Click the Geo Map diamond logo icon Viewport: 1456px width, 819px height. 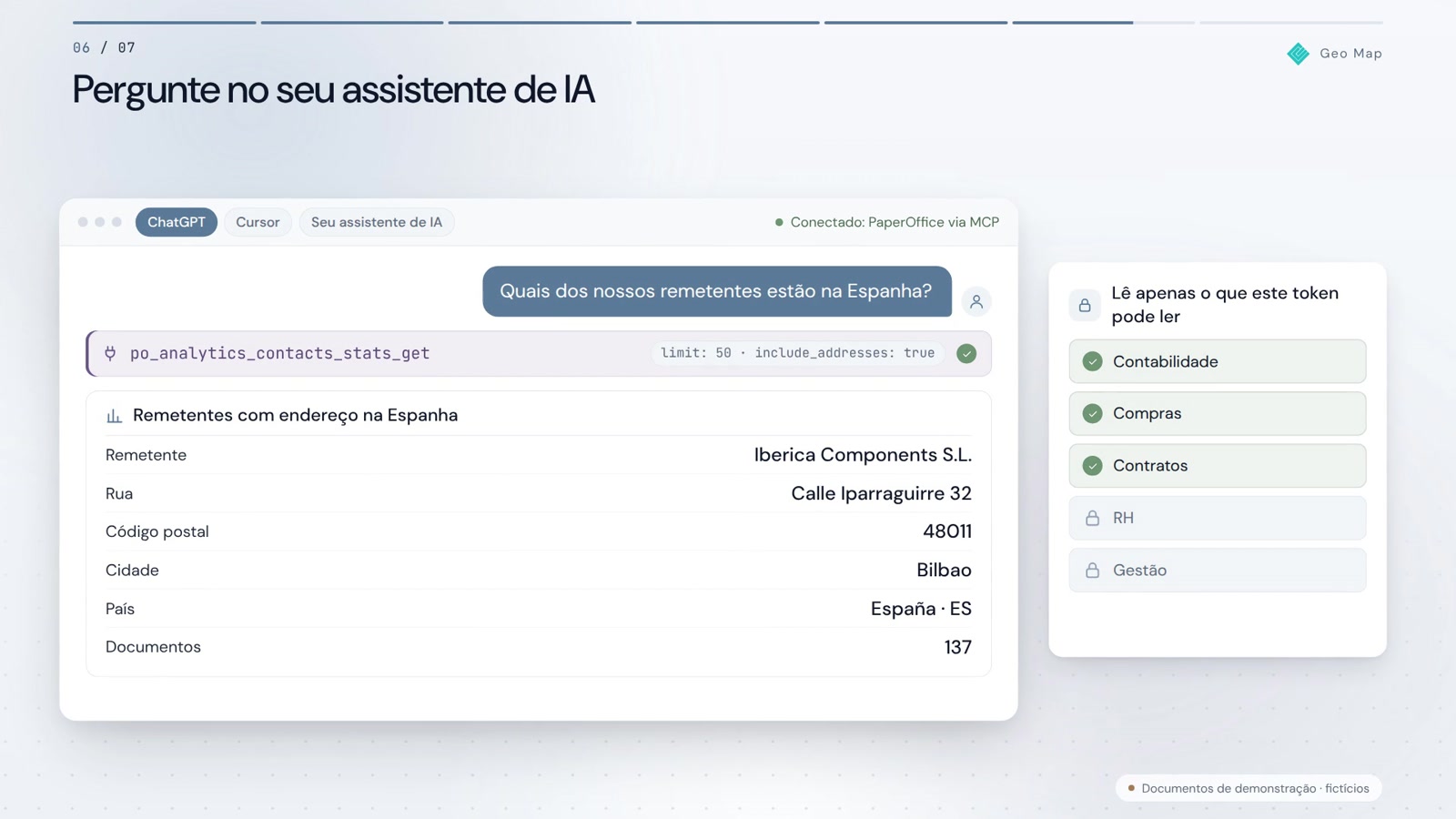pyautogui.click(x=1299, y=54)
